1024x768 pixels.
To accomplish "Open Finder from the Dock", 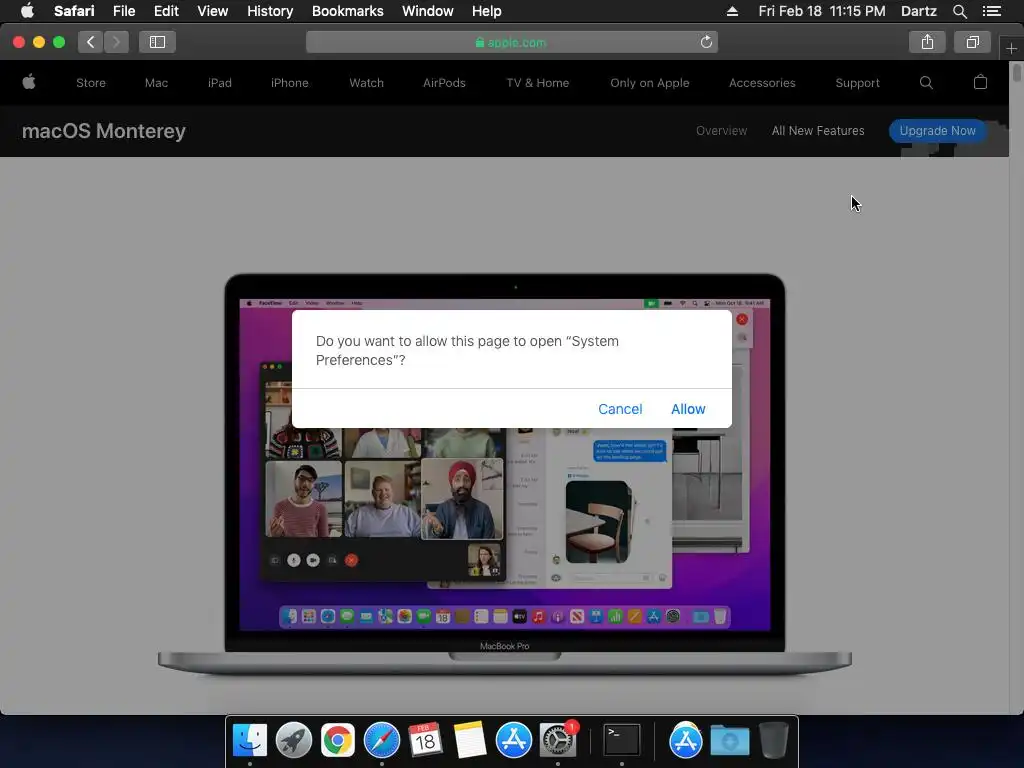I will (250, 741).
